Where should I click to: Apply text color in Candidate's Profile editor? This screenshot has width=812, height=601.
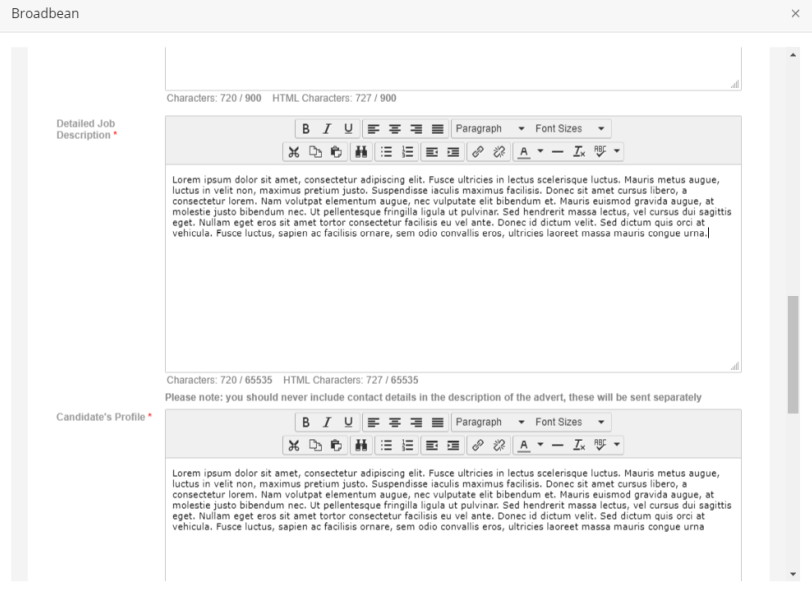click(524, 445)
